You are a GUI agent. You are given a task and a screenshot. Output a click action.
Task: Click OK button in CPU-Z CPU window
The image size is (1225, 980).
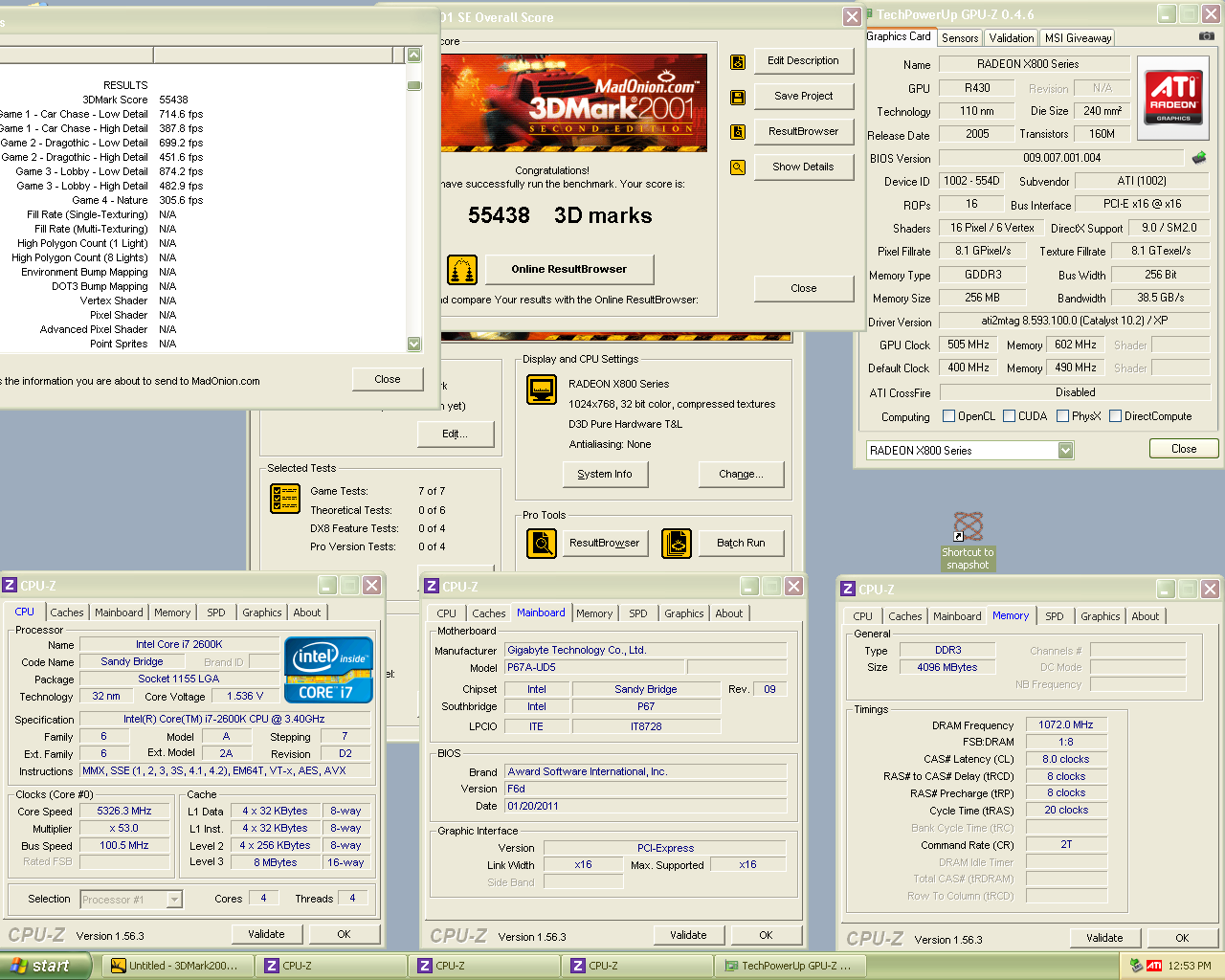pos(344,934)
